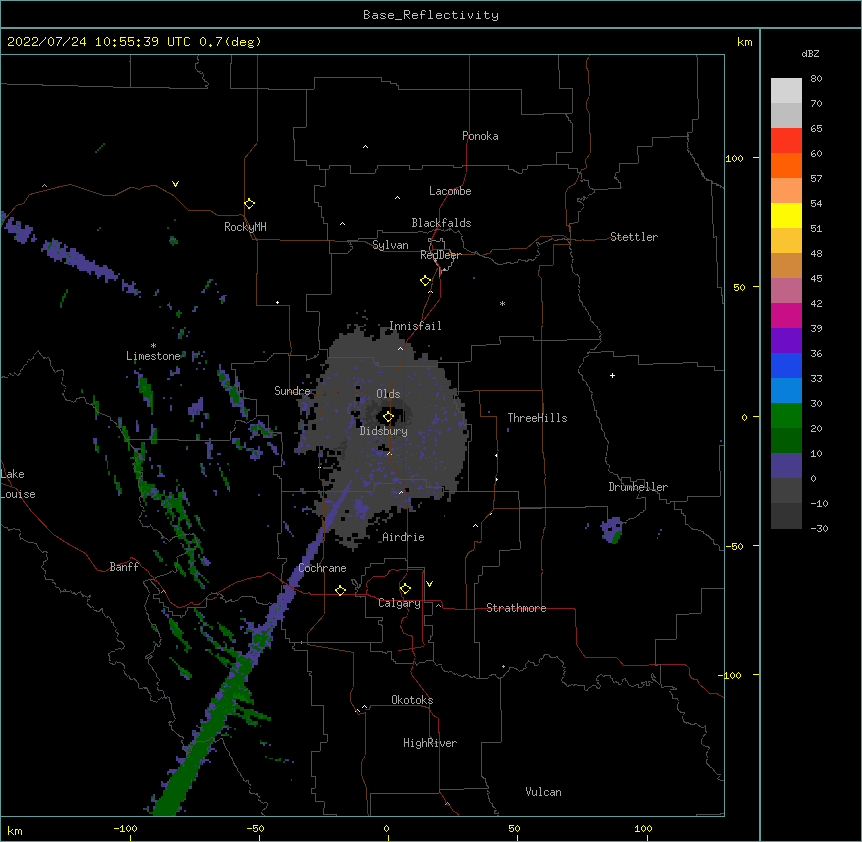Click the Sundre label

[292, 391]
